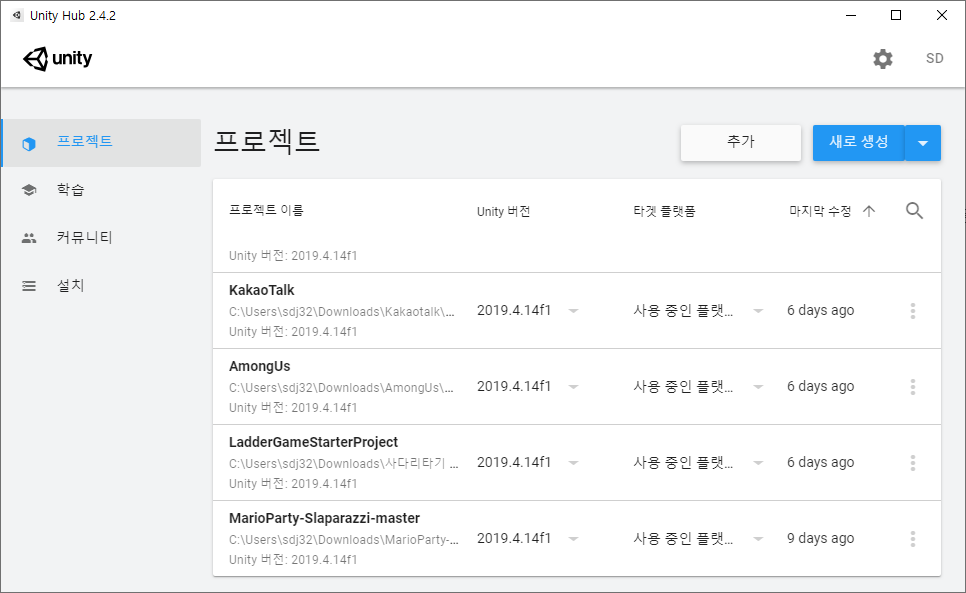The height and width of the screenshot is (593, 966).
Task: Click the AmongUs project path text
Action: point(341,387)
